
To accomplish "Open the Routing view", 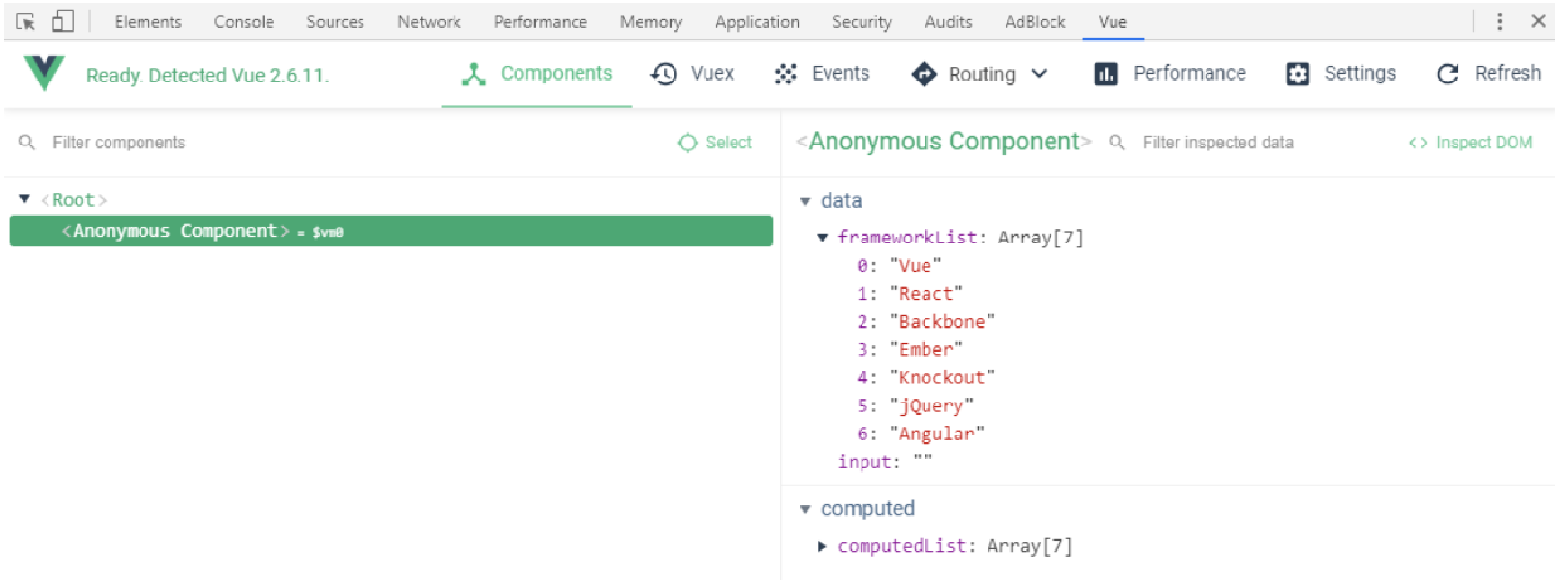I will point(982,75).
